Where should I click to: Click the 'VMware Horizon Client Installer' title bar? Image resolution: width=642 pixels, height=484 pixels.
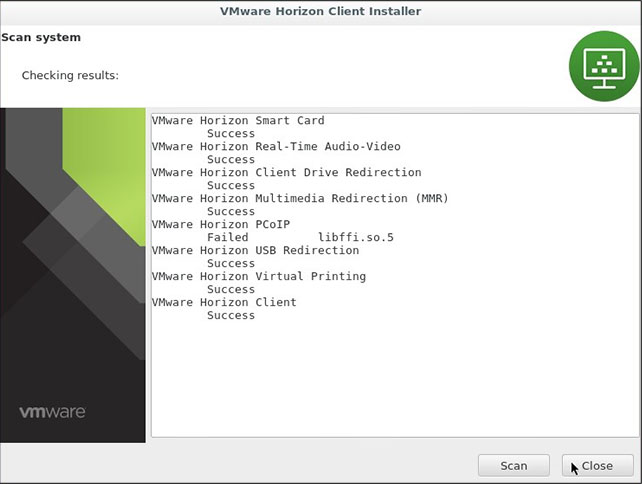click(321, 11)
